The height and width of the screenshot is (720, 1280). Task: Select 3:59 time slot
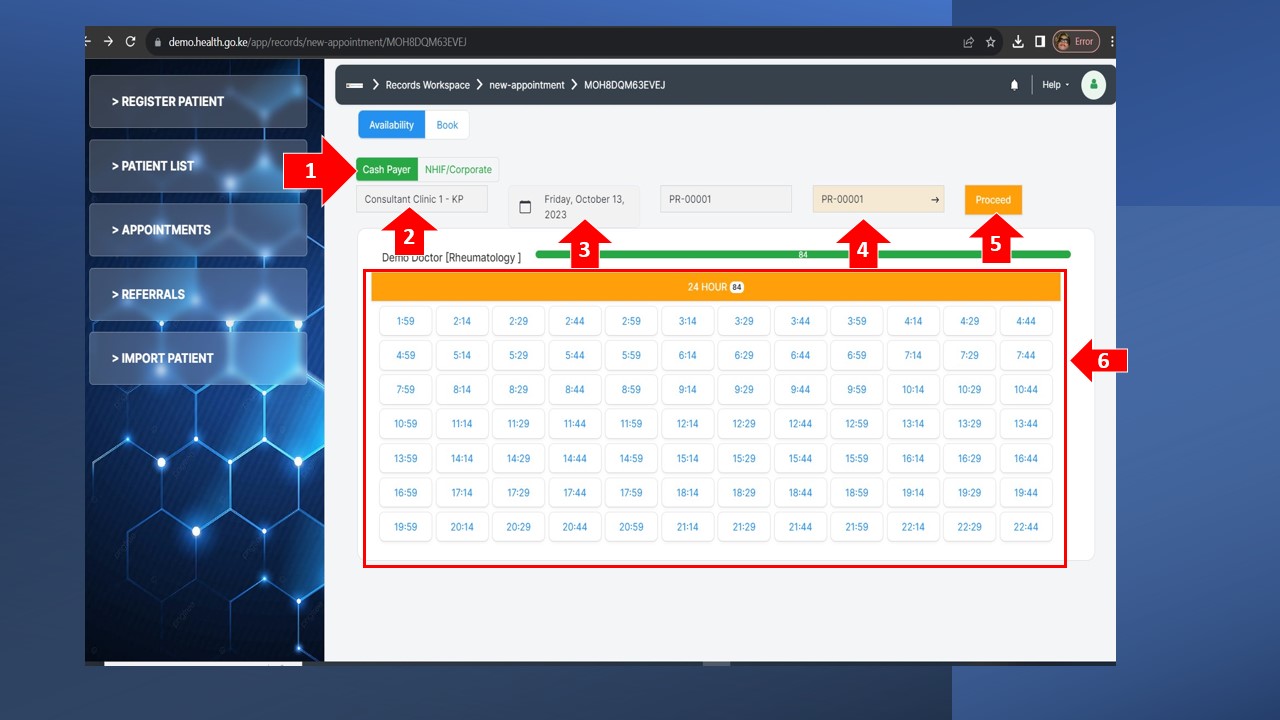857,321
